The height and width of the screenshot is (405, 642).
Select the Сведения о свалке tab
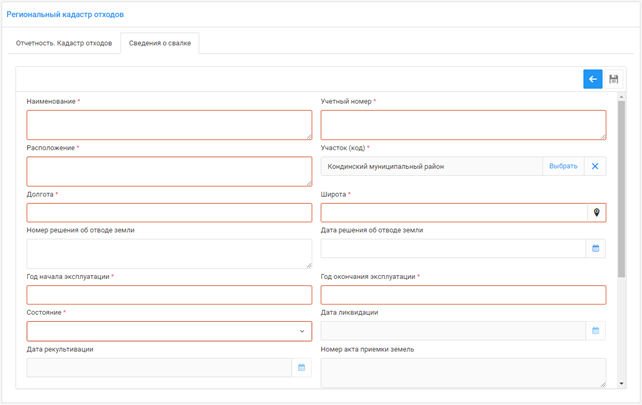coord(160,43)
